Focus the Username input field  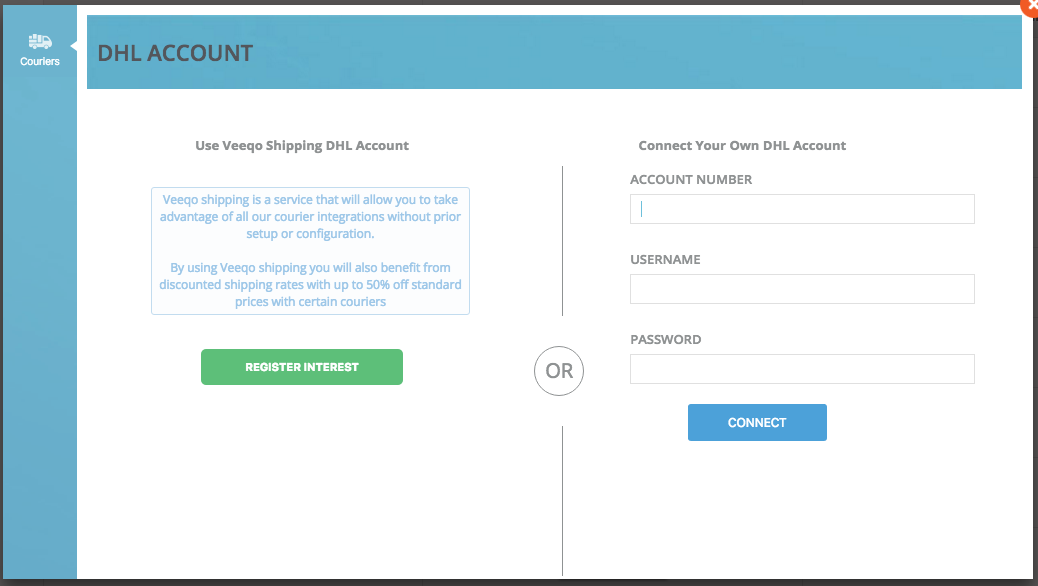[802, 289]
